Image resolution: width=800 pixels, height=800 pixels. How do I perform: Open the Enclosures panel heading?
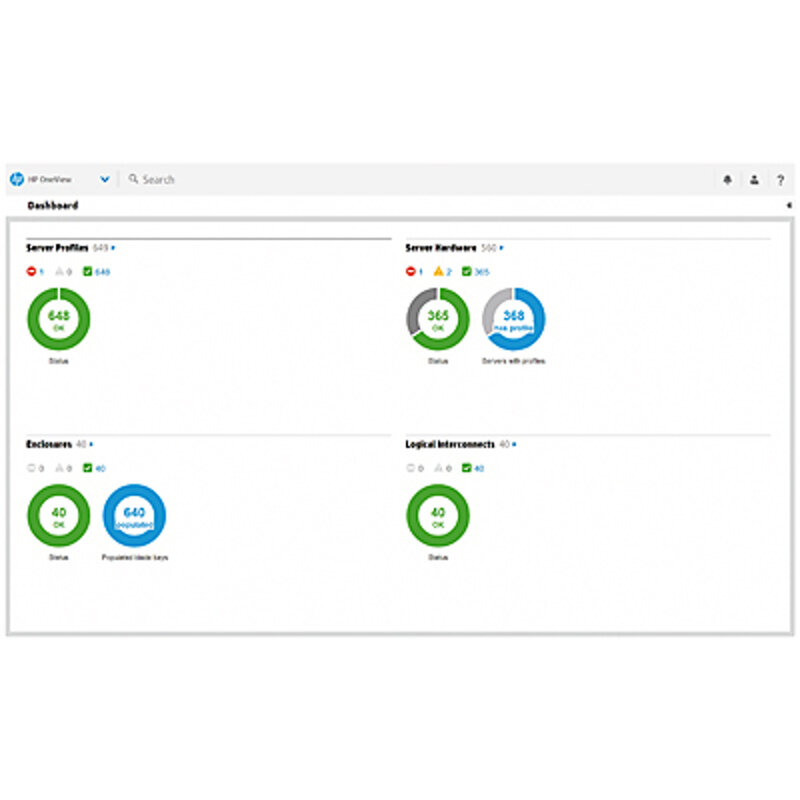[49, 444]
